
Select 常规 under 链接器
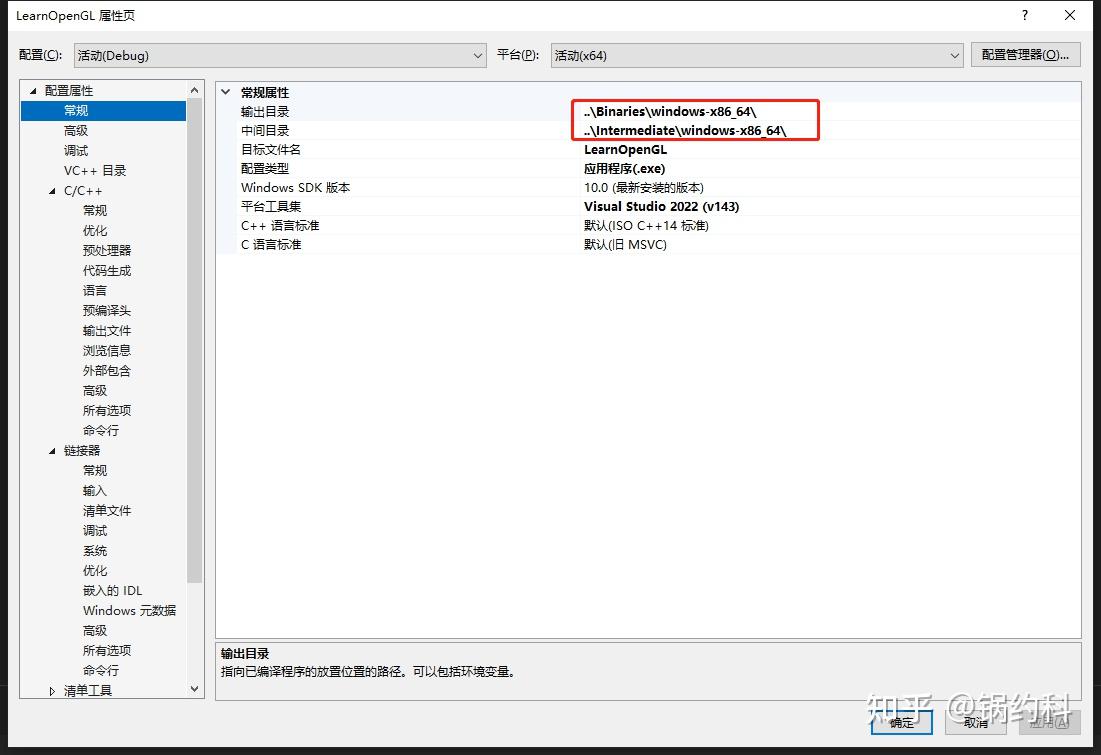click(95, 471)
